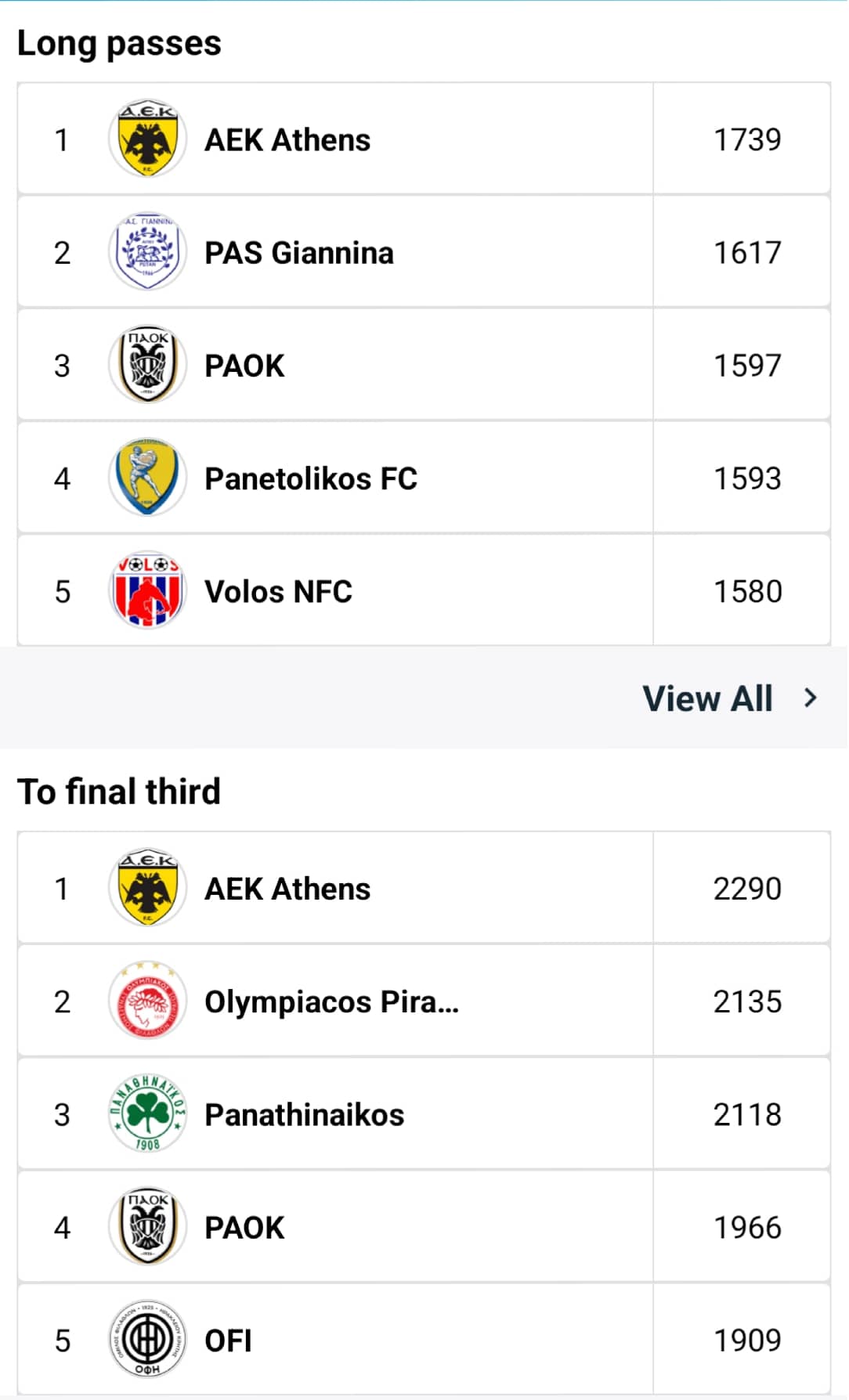Image resolution: width=849 pixels, height=1400 pixels.
Task: Open Panetolikos FC team name
Action: coord(311,478)
